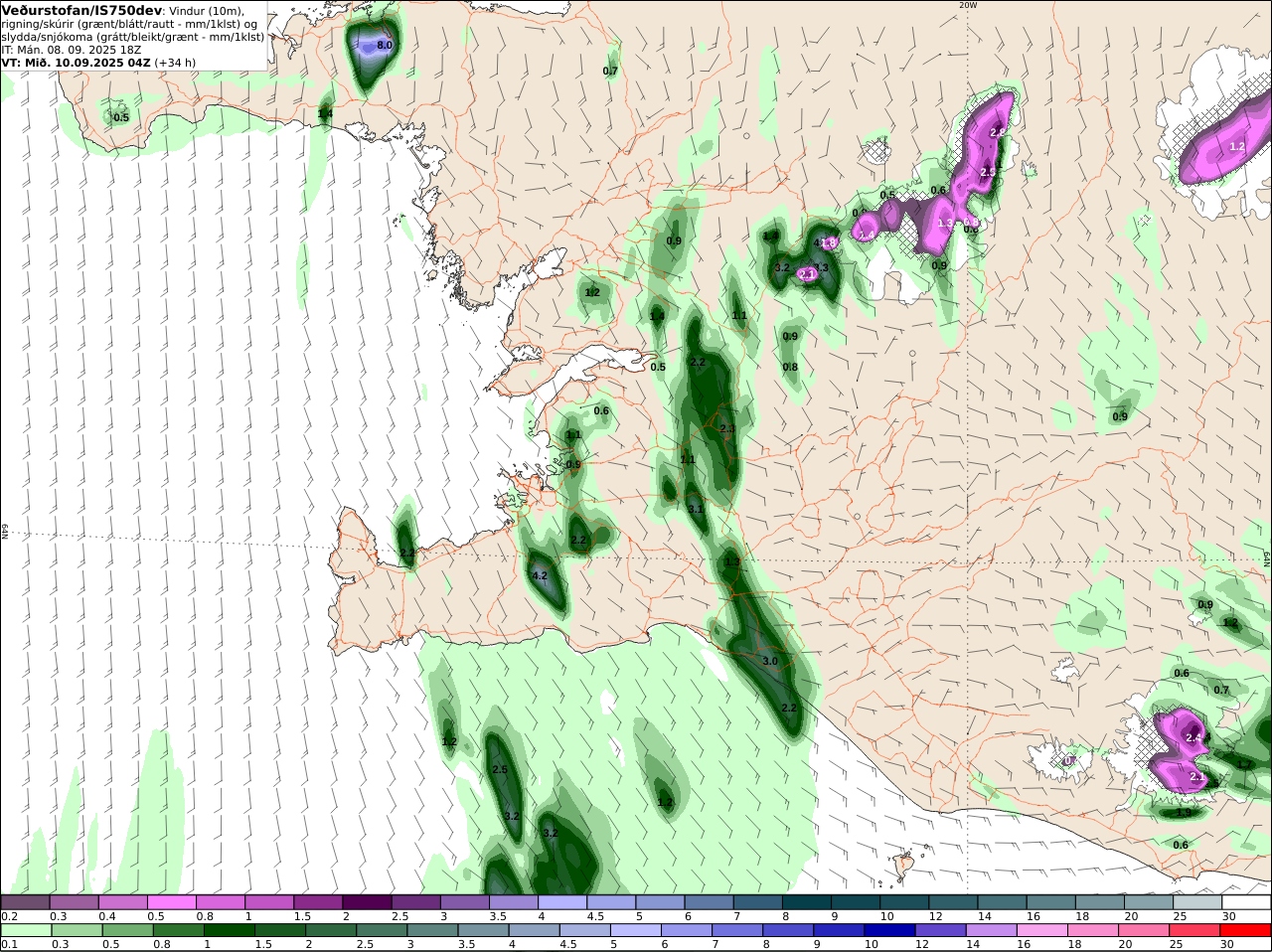Click the white swatch ending the upper legend bar
Viewport: 1272px width, 952px height.
1246,902
